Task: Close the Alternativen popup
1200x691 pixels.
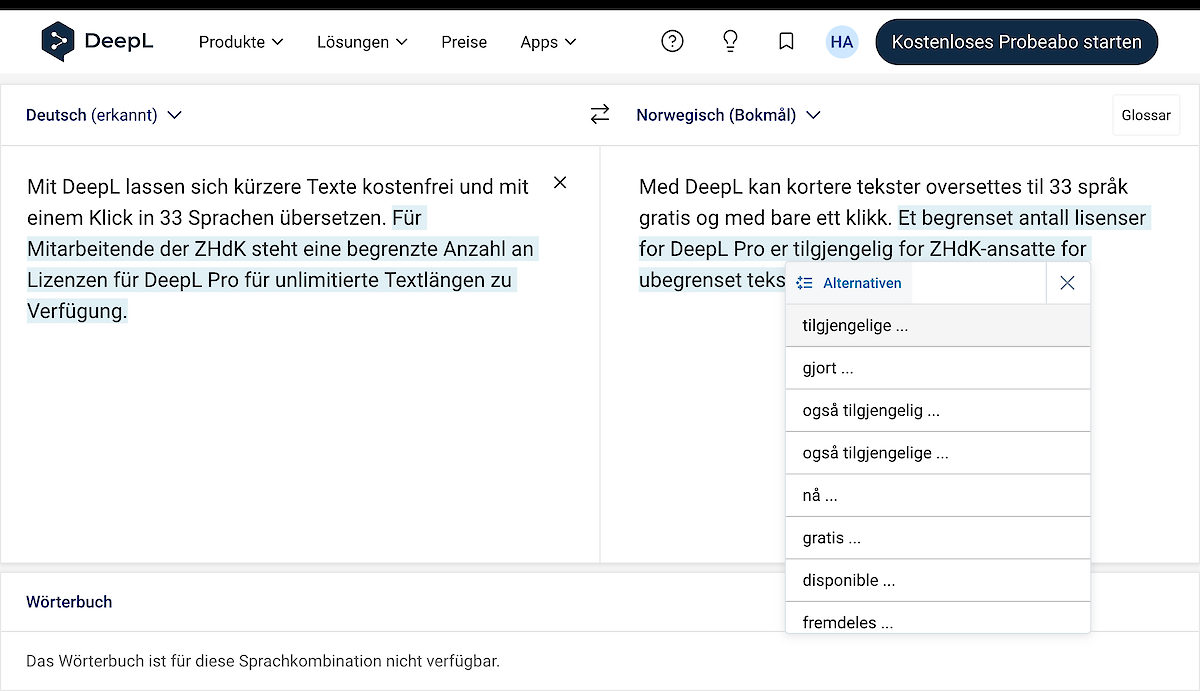Action: [1067, 283]
